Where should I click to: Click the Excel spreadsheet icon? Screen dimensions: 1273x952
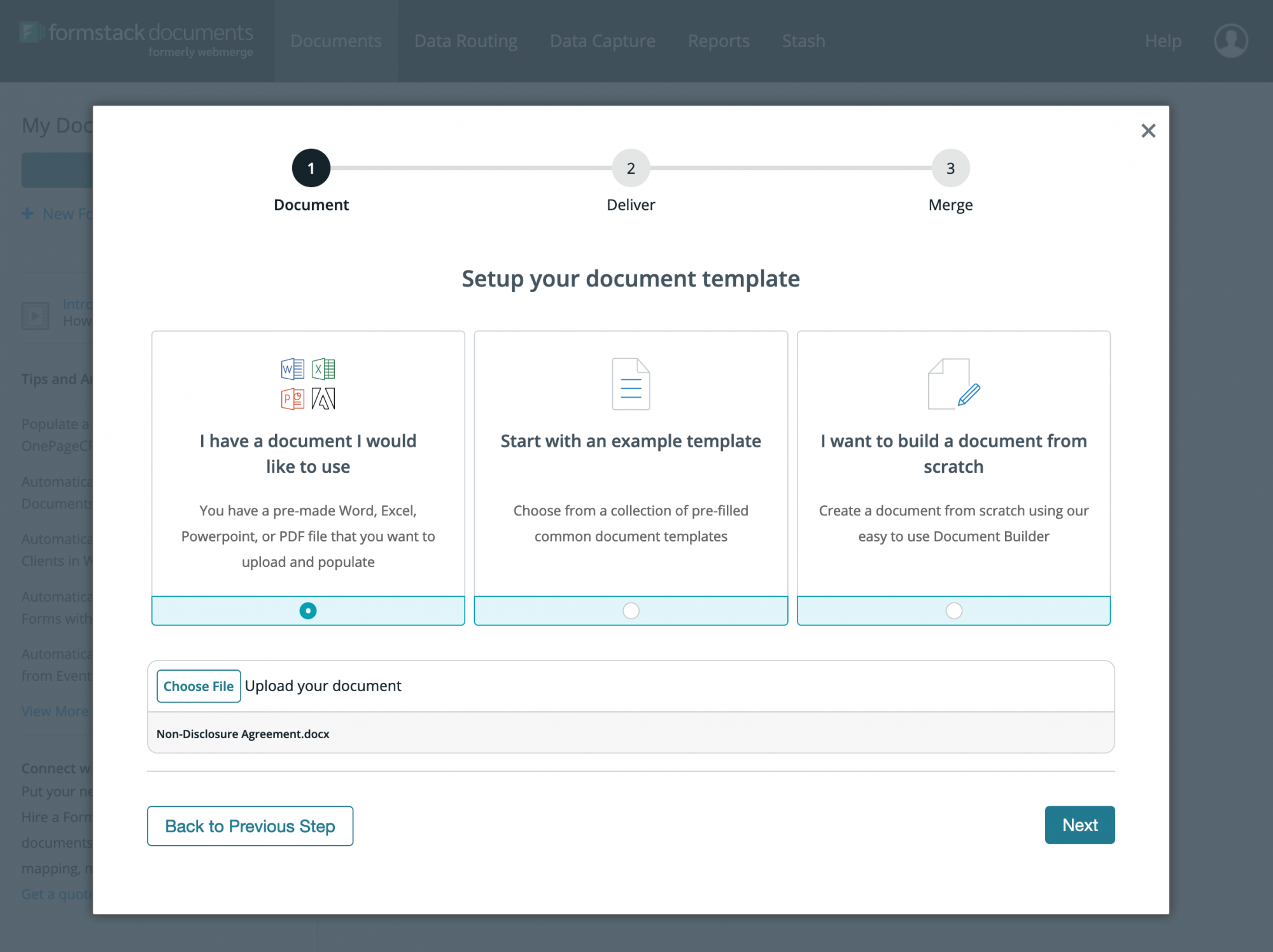pos(323,369)
